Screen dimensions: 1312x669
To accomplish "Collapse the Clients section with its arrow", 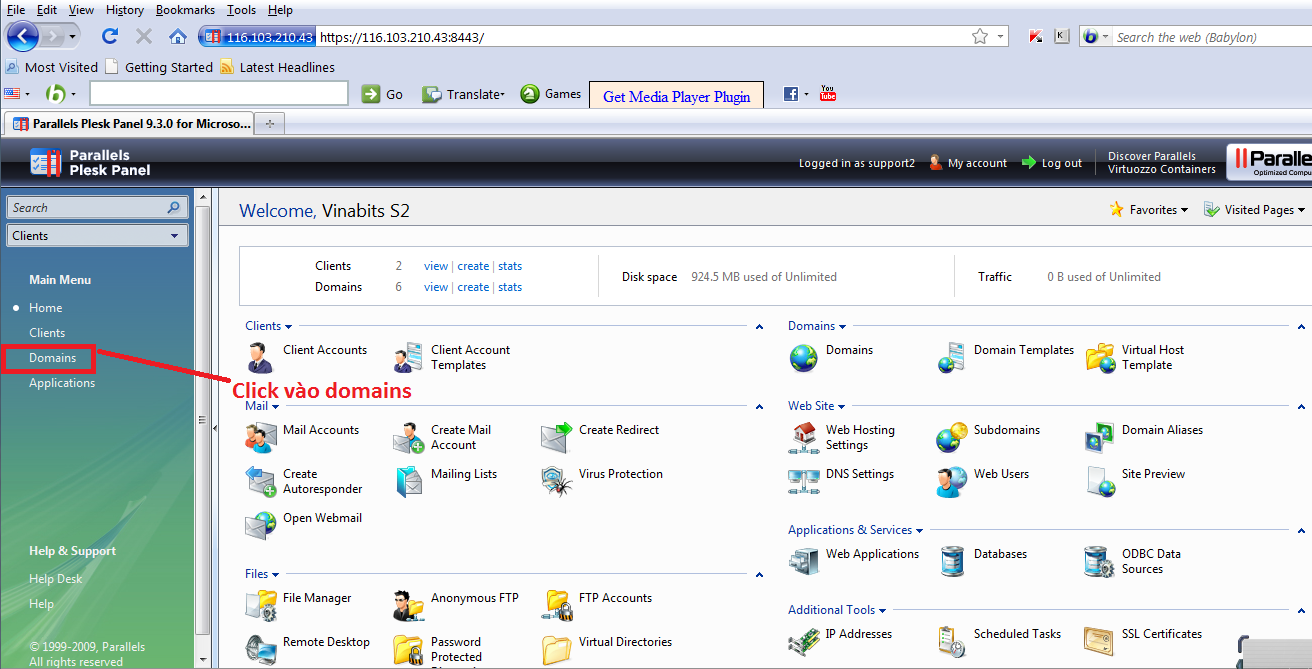I will coord(759,327).
